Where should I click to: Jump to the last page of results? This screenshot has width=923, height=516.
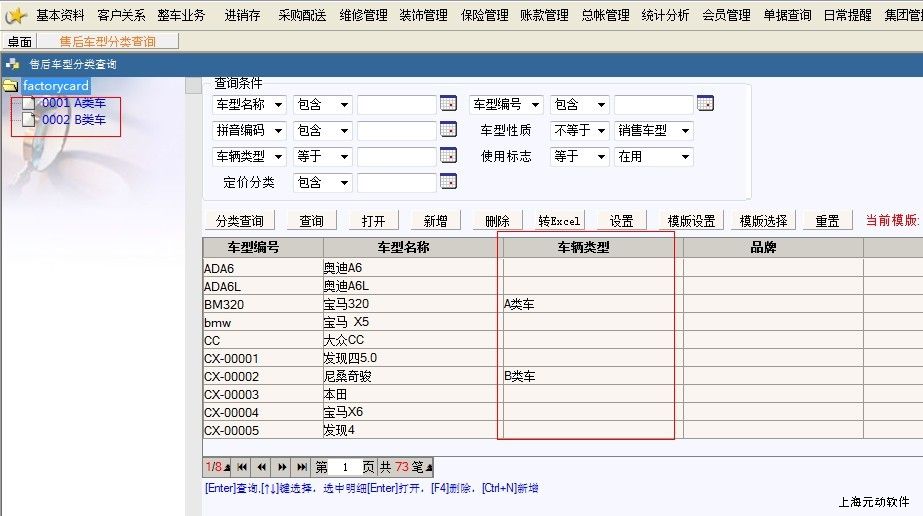pyautogui.click(x=301, y=467)
